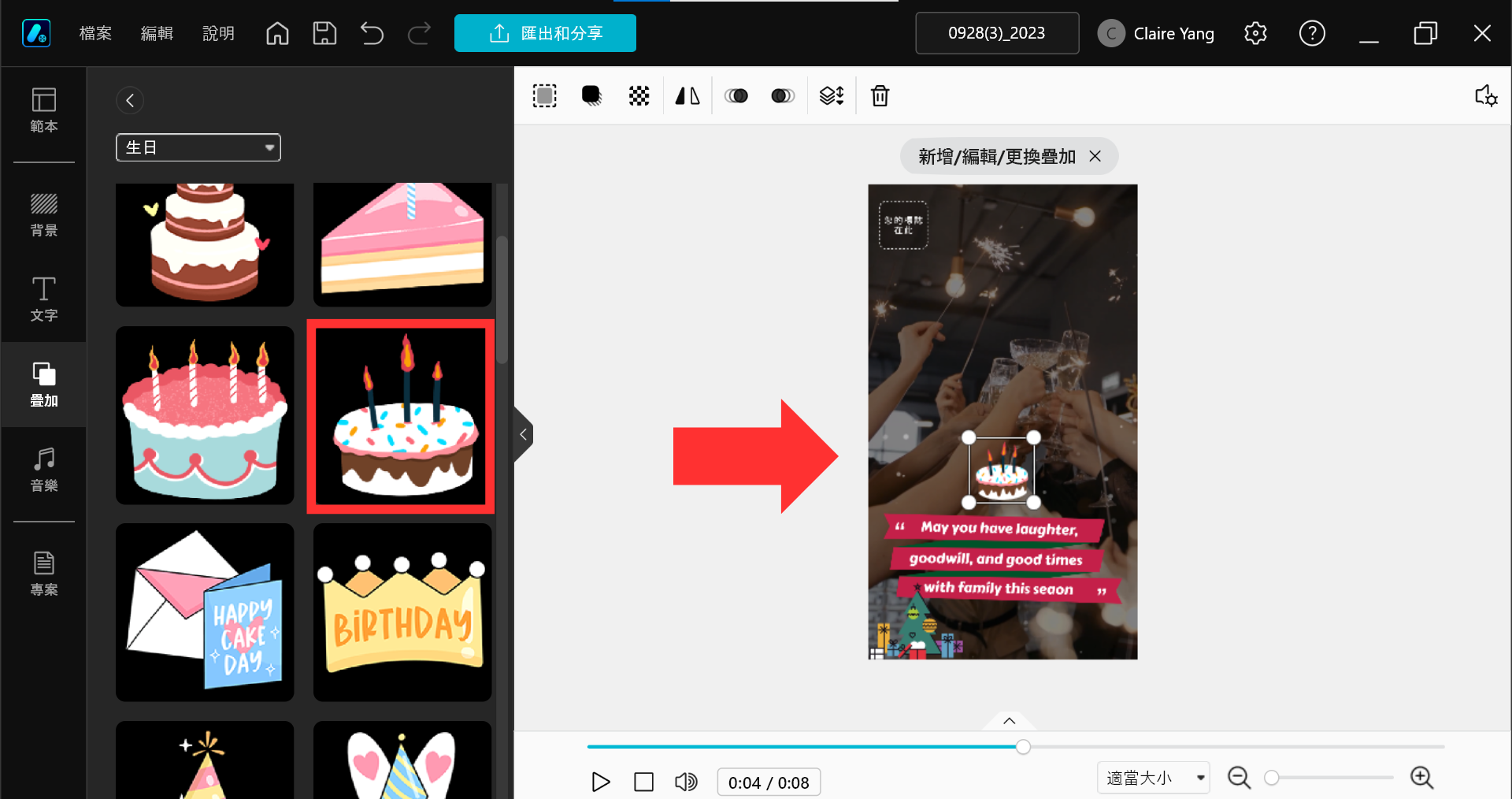
Task: Click the save project icon
Action: click(x=324, y=33)
